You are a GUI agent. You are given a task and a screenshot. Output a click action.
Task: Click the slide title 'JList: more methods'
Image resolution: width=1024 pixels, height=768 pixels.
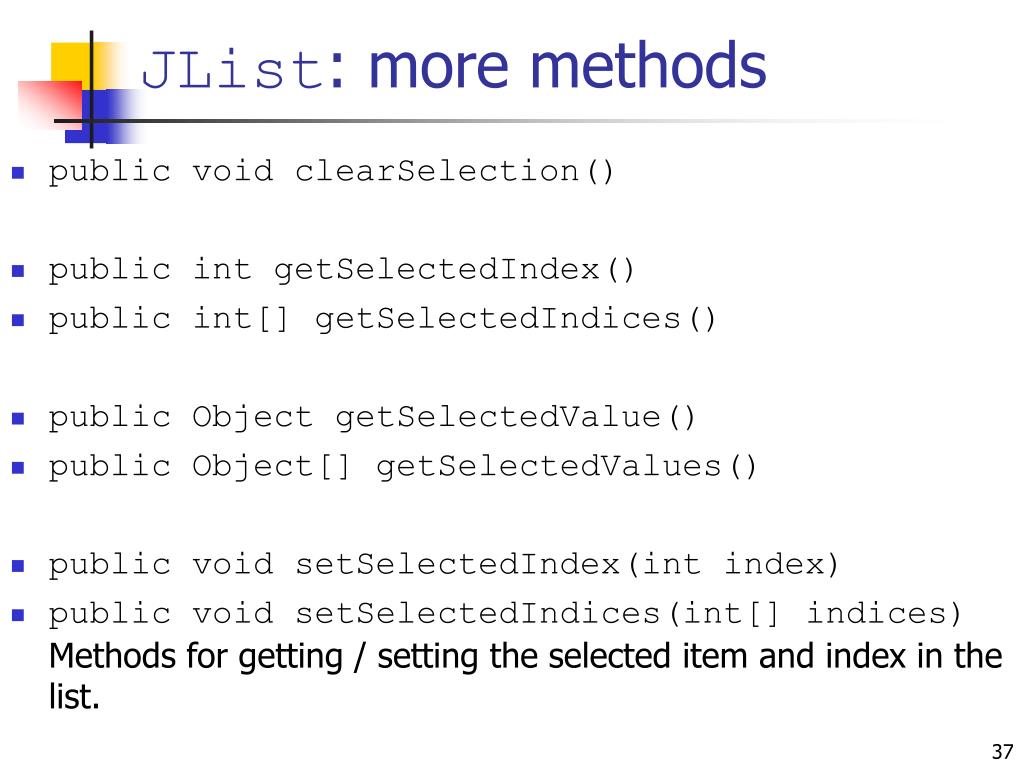click(454, 67)
